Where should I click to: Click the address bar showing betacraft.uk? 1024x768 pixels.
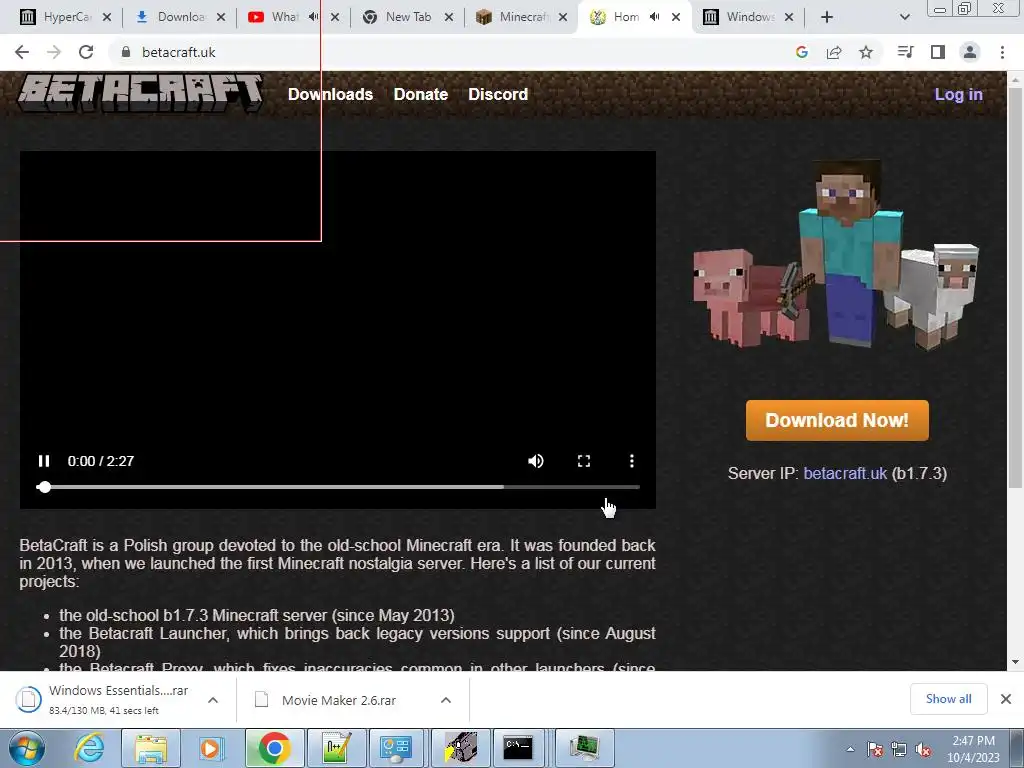(451, 52)
